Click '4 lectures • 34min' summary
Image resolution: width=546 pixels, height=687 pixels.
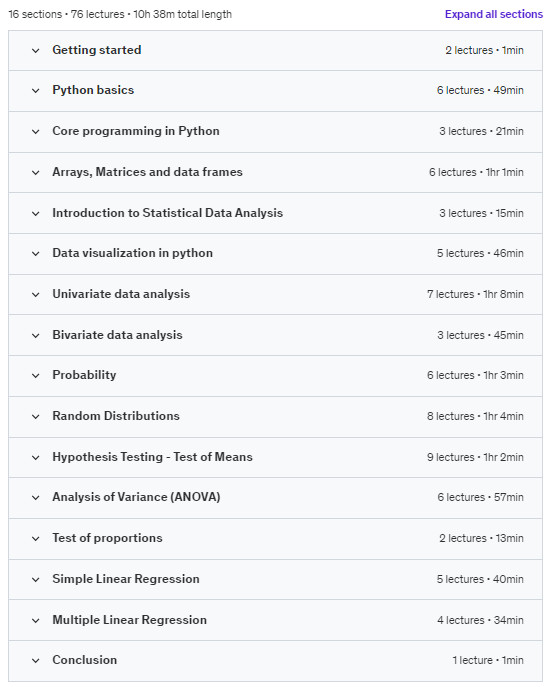point(480,620)
